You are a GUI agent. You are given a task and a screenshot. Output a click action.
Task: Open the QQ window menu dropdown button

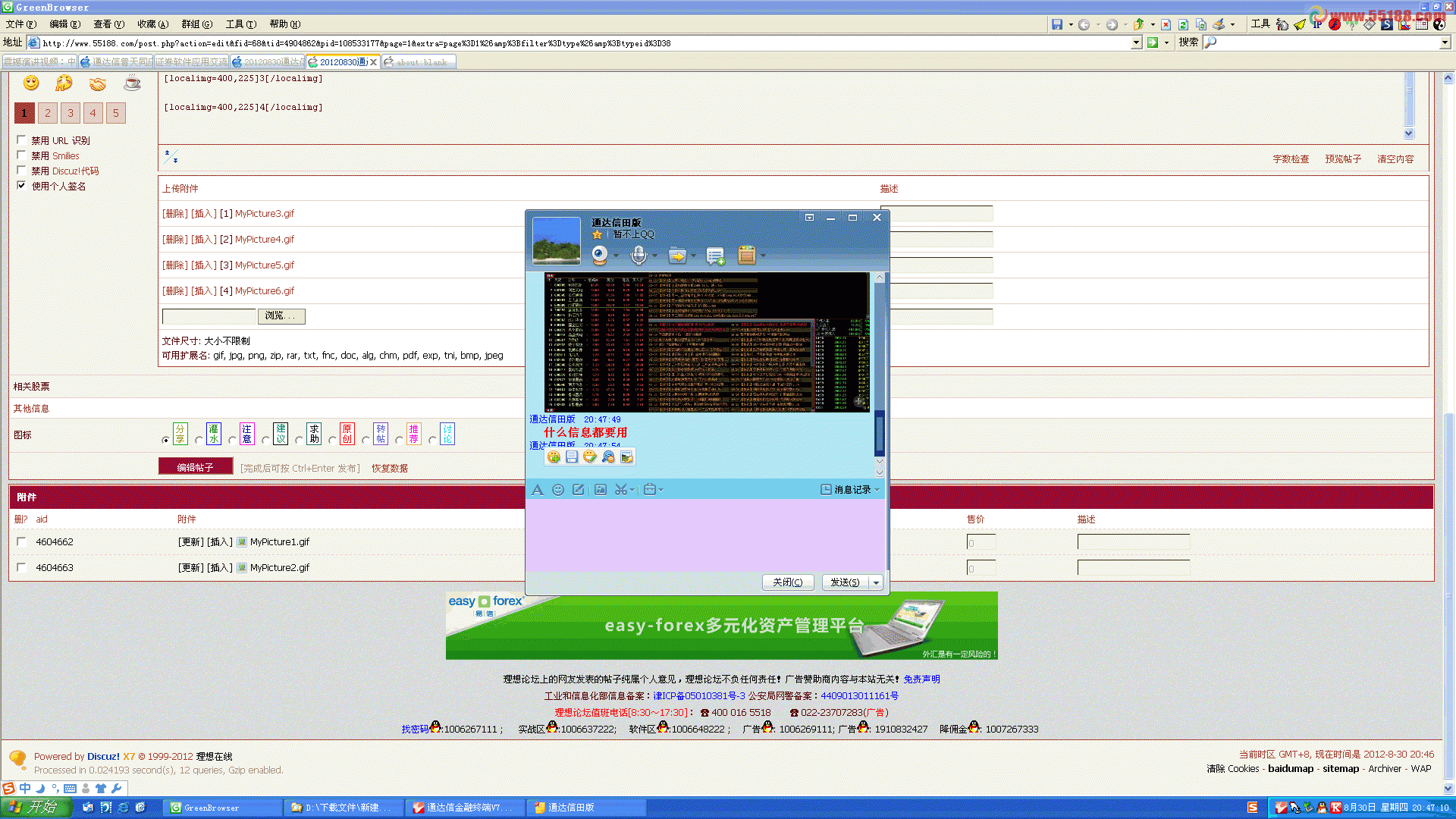click(x=809, y=218)
